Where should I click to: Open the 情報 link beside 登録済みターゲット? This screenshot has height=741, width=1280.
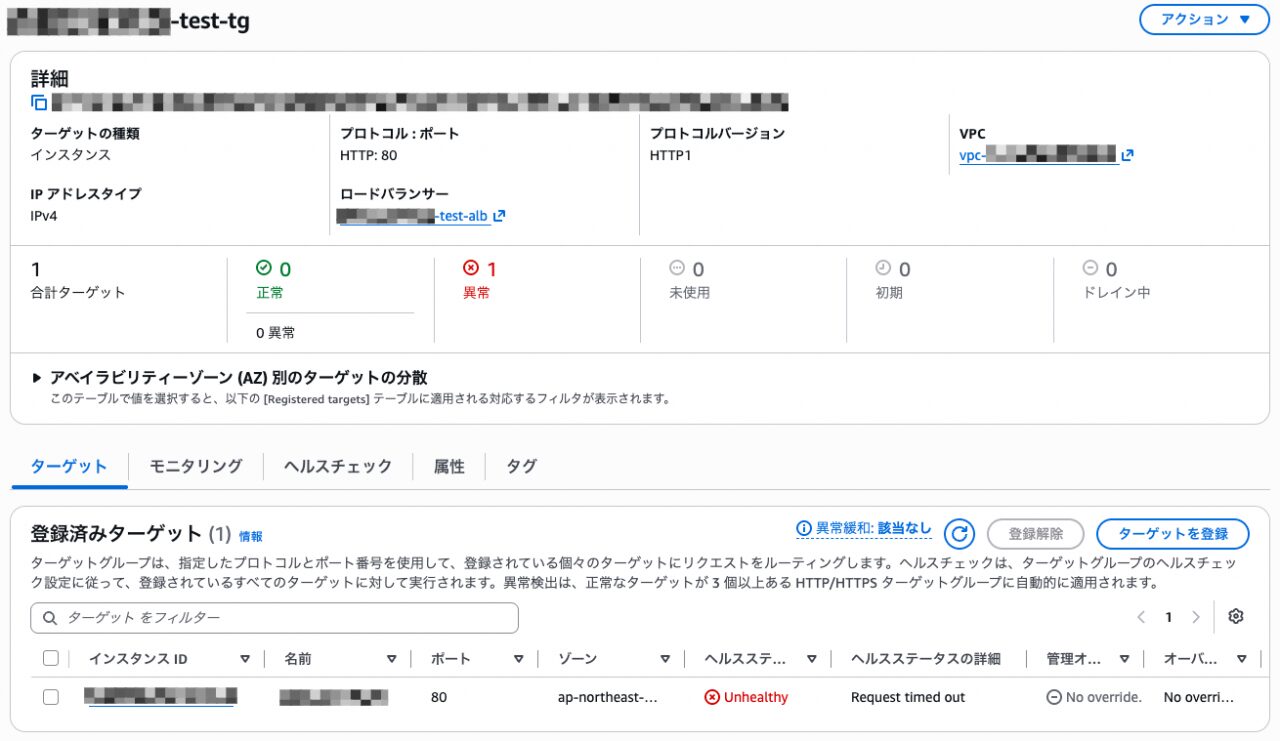[x=250, y=536]
